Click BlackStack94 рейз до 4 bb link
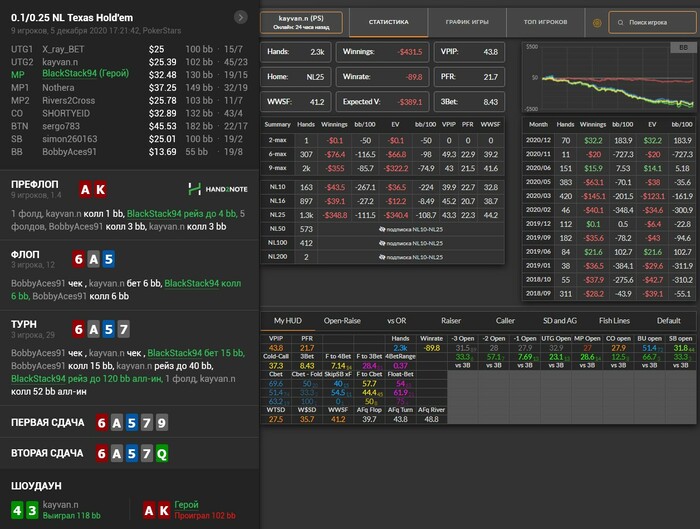The width and height of the screenshot is (700, 529). [182, 214]
